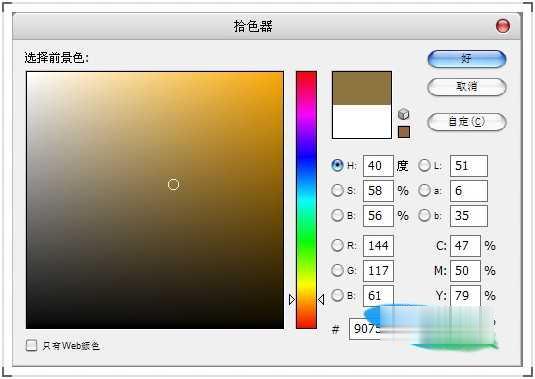Close the 拾色器 dialog with the red button
The image size is (535, 379).
503,26
